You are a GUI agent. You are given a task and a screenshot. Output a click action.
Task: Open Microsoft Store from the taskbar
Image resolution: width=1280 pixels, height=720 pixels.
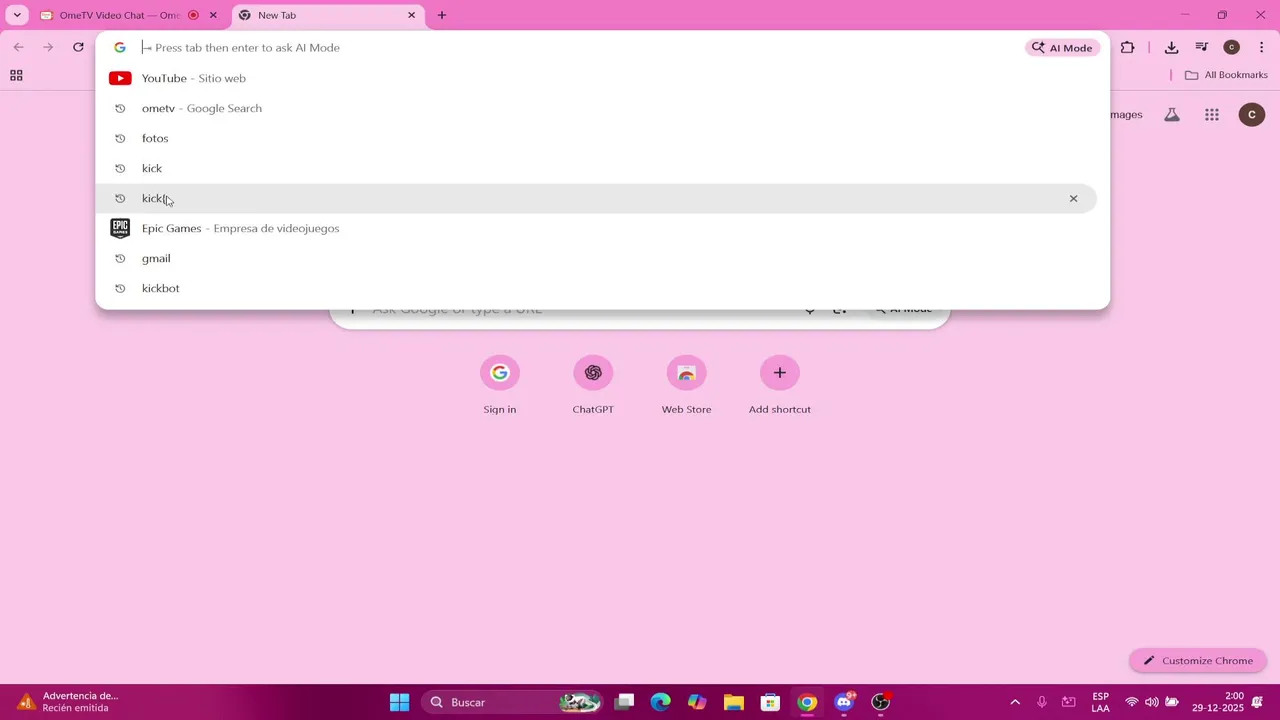click(x=770, y=702)
